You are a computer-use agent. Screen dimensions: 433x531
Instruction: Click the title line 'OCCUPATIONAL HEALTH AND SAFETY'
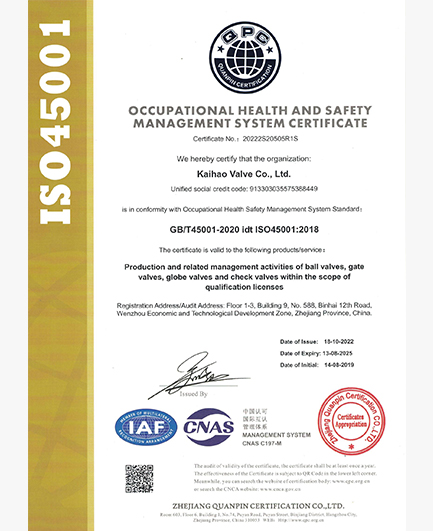250,110
